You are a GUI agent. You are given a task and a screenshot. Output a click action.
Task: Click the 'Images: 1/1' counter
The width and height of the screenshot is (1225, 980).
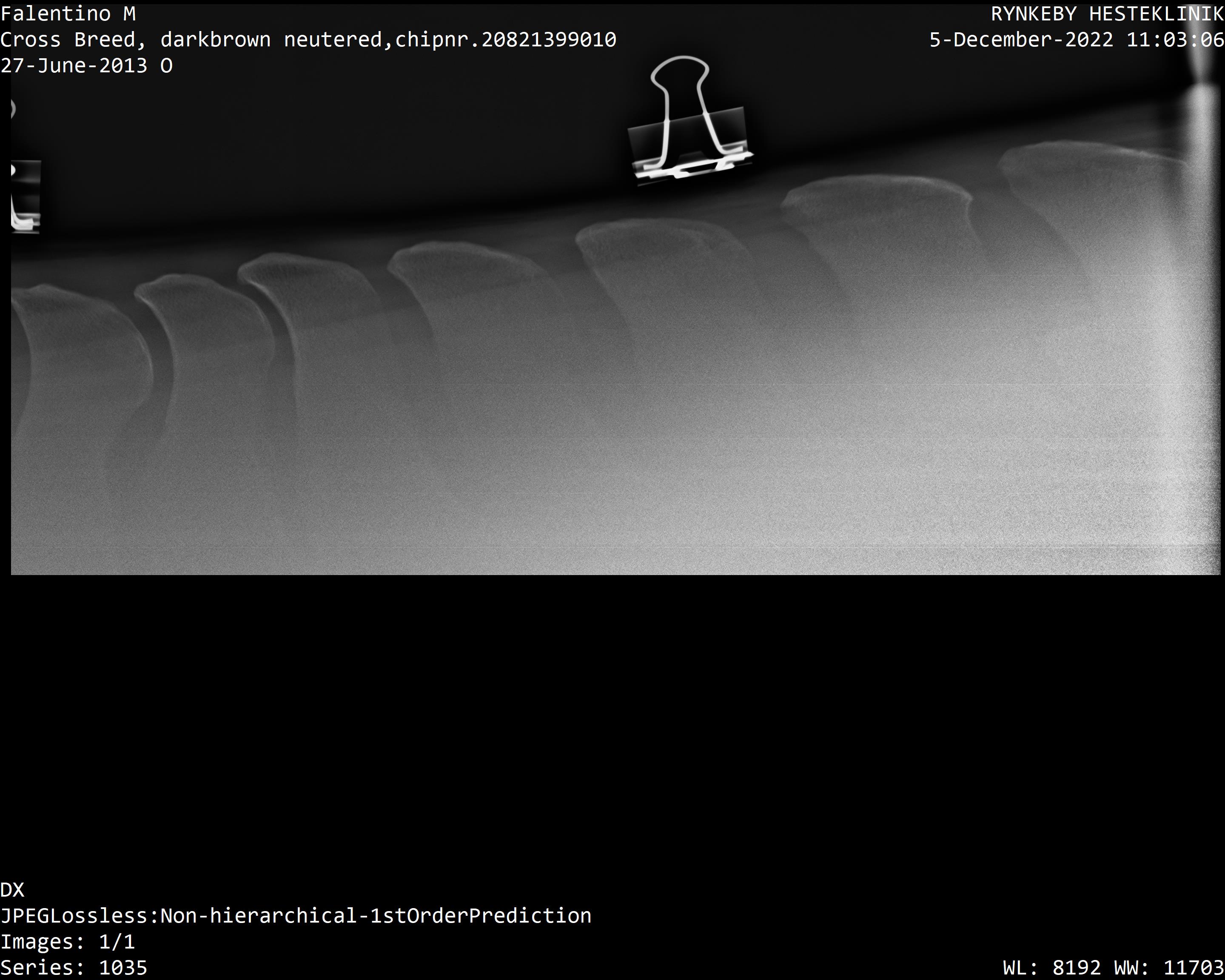(68, 942)
